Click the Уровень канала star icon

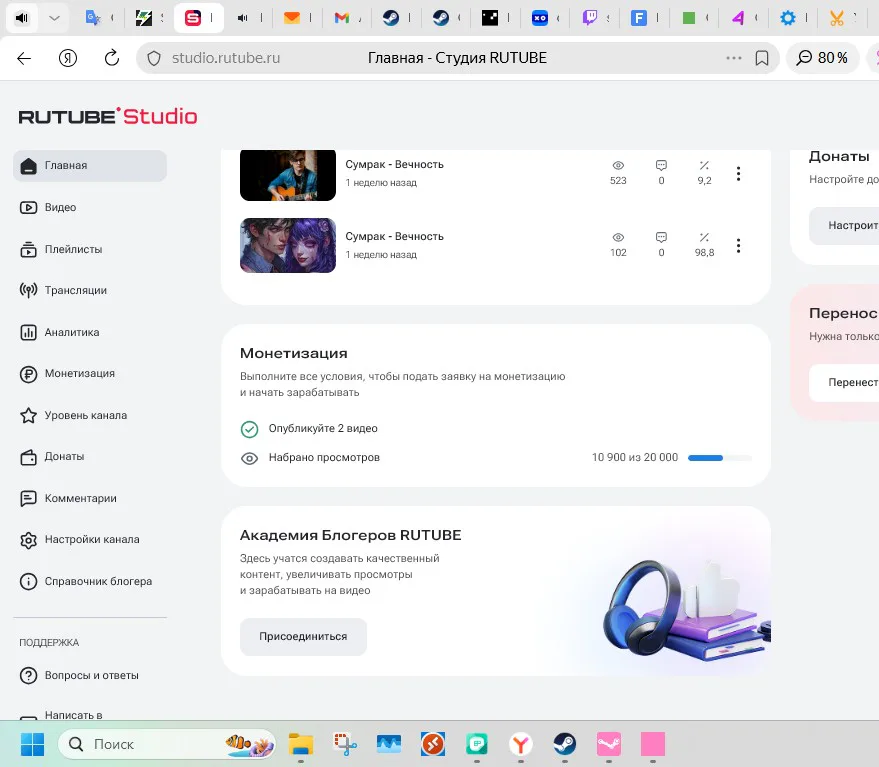coord(28,415)
